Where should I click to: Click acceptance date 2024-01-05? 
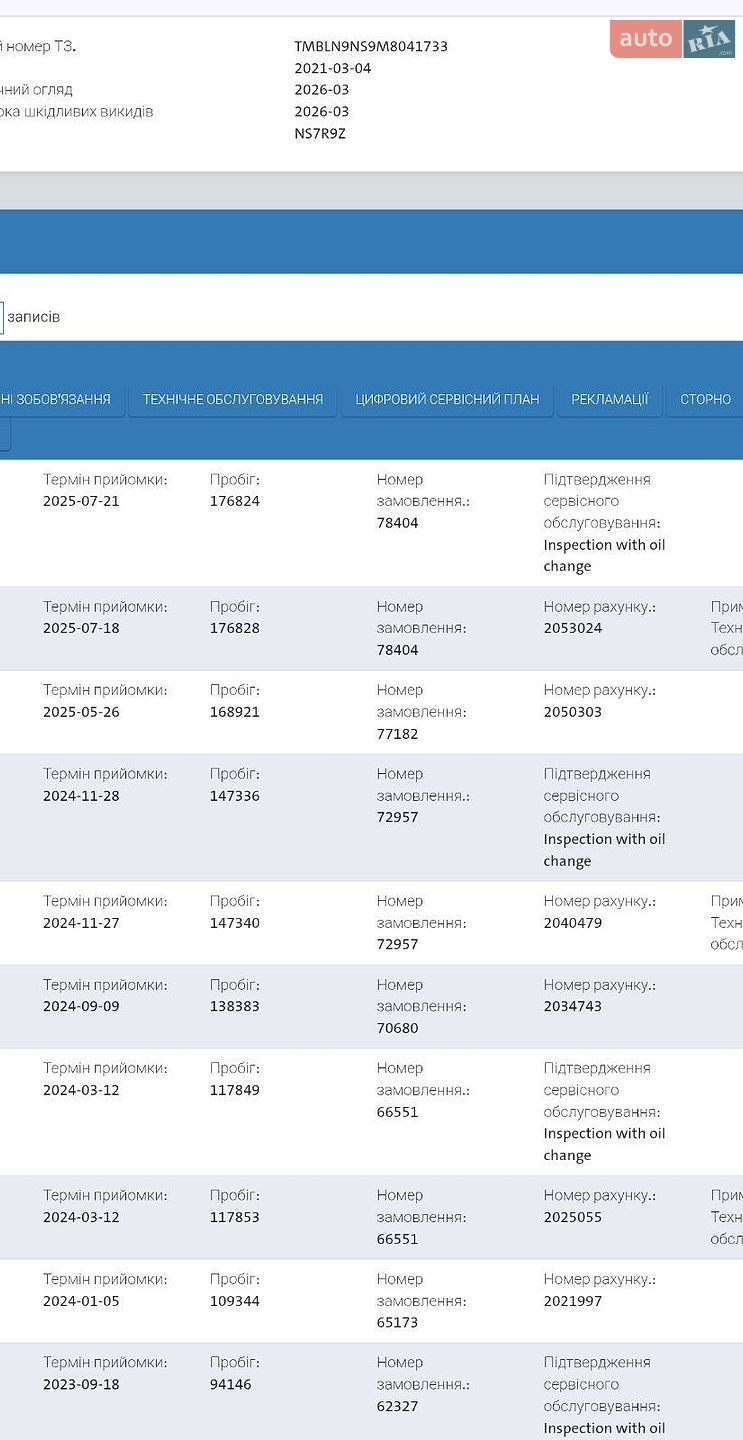(x=81, y=1301)
